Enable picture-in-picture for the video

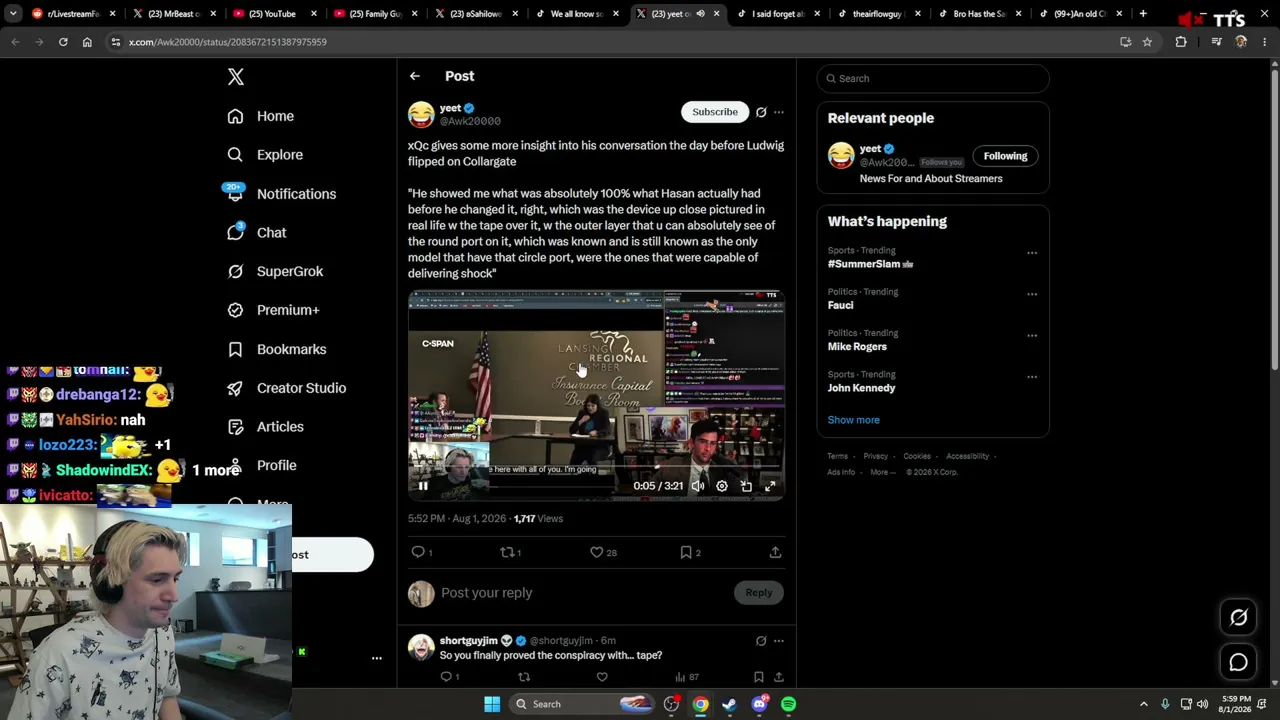tap(746, 486)
